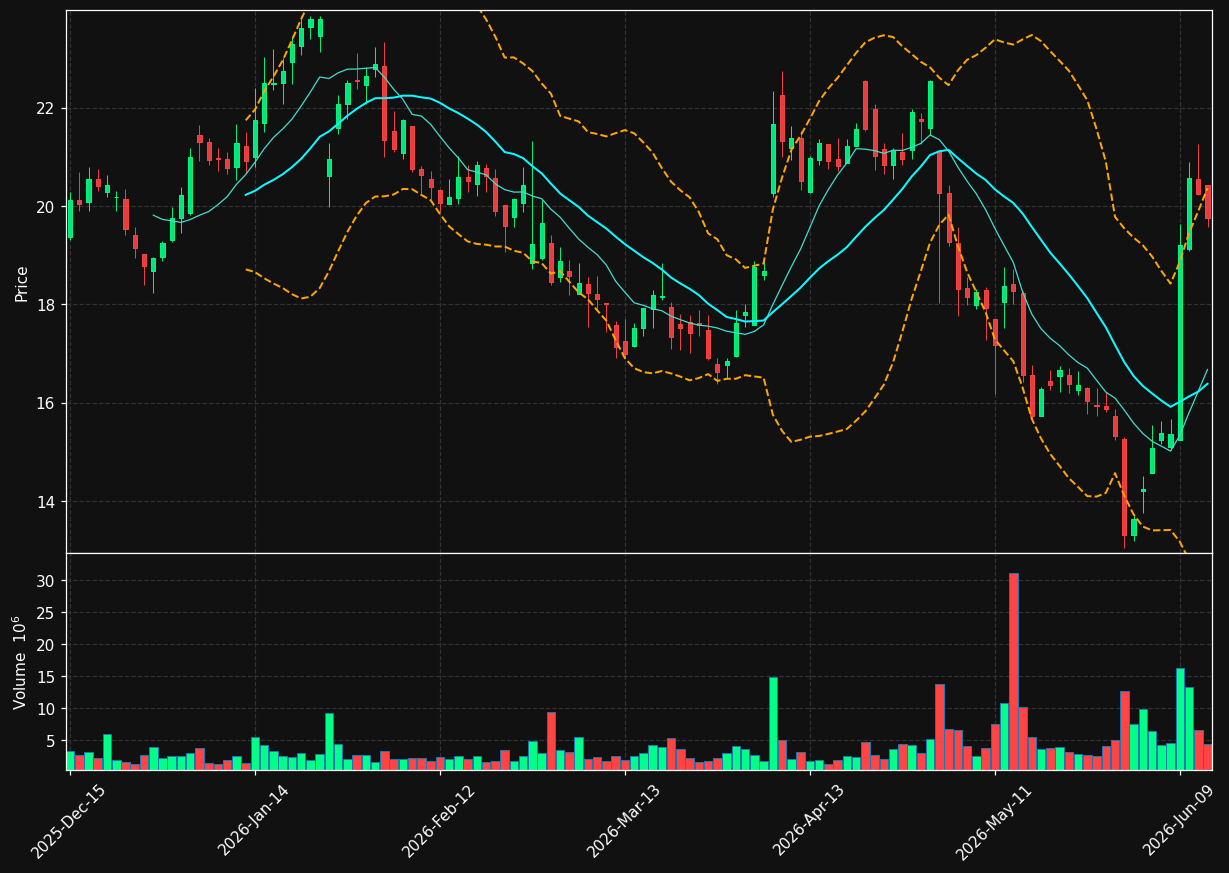
Task: Select the 2026-Feb-12 axis date
Action: tap(439, 822)
